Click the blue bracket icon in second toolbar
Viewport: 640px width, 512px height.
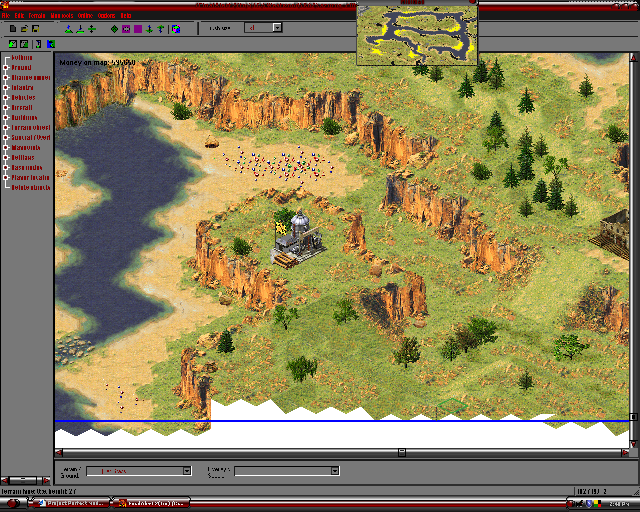38,44
